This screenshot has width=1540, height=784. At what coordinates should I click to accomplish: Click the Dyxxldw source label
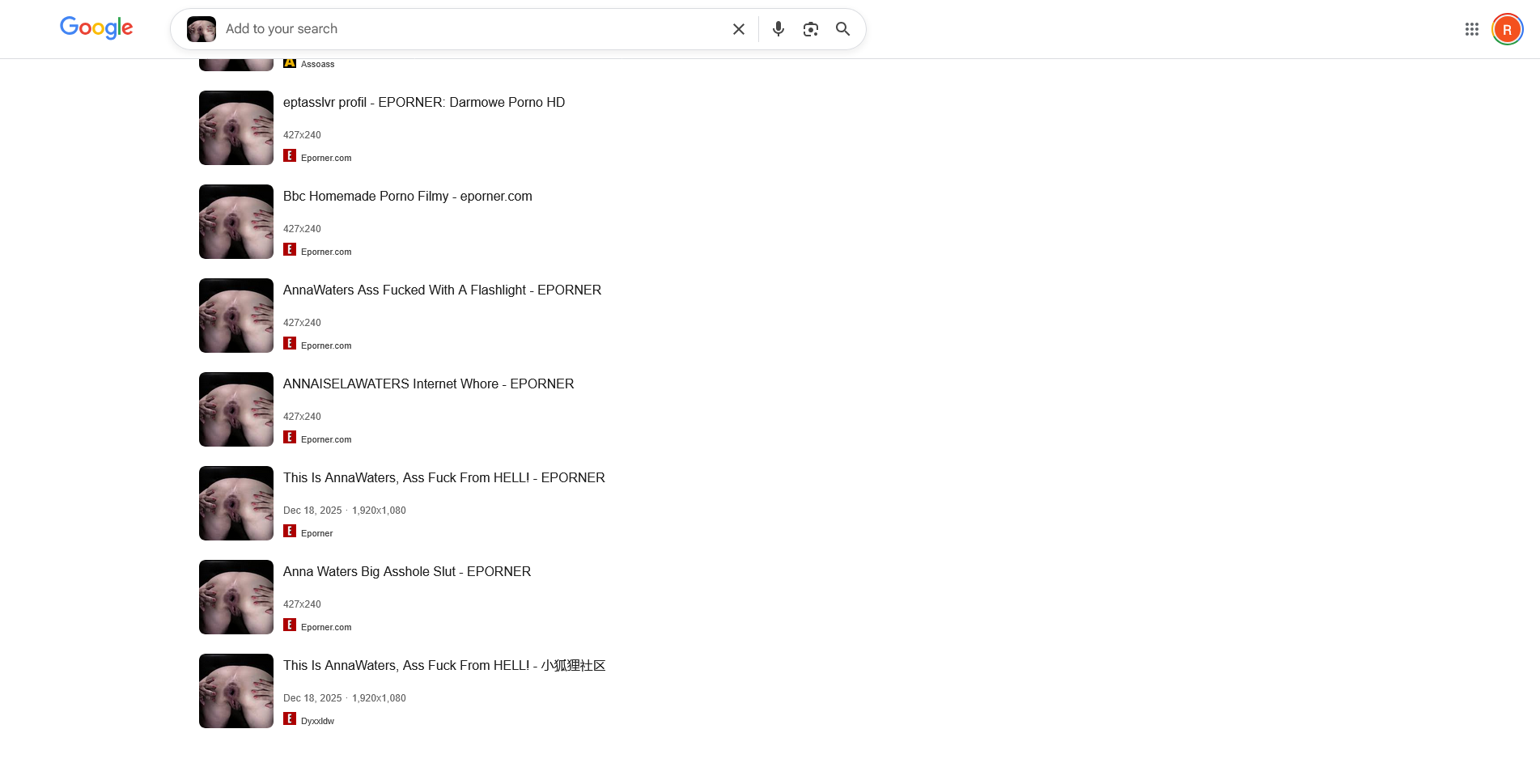[x=317, y=721]
